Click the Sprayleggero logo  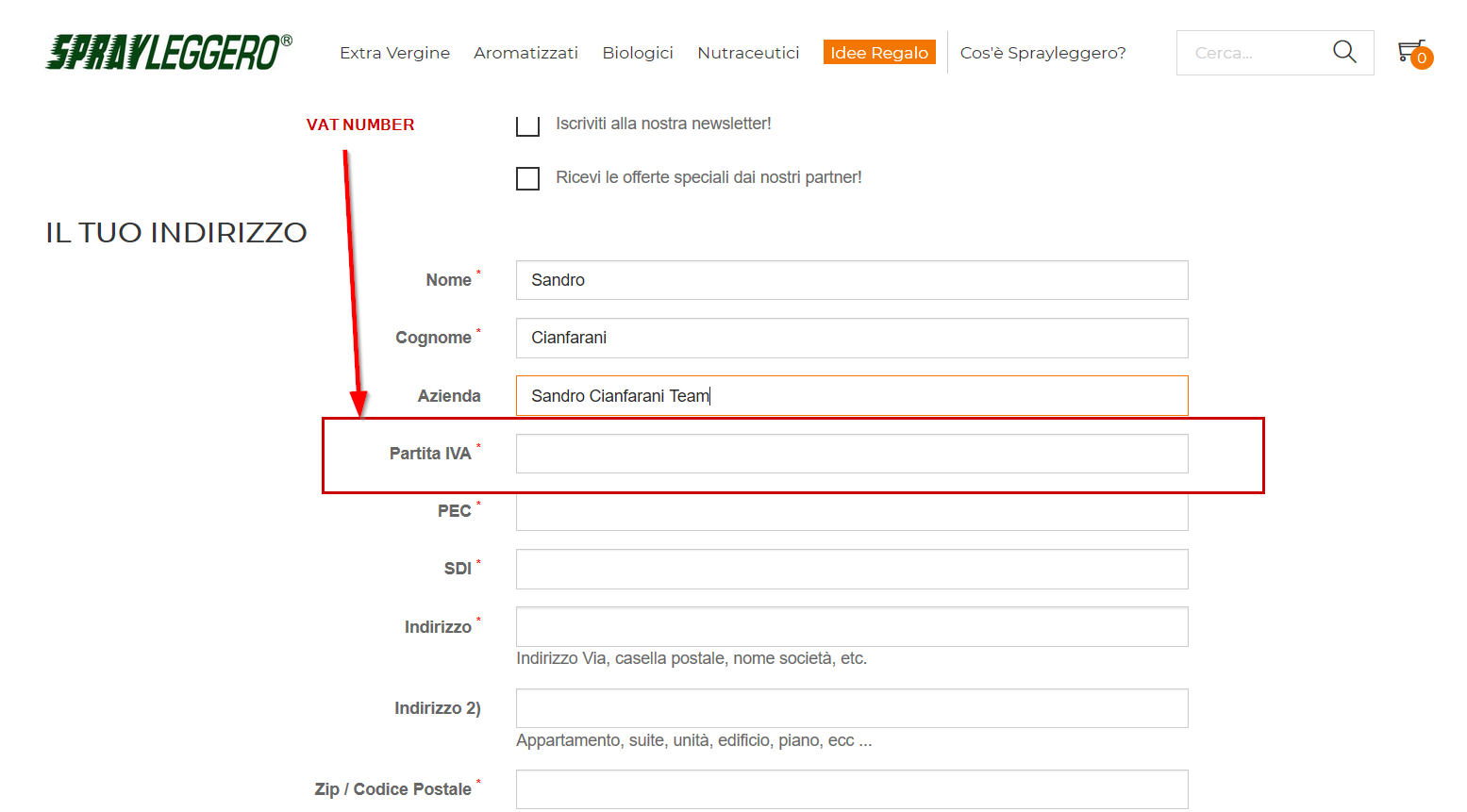coord(169,53)
